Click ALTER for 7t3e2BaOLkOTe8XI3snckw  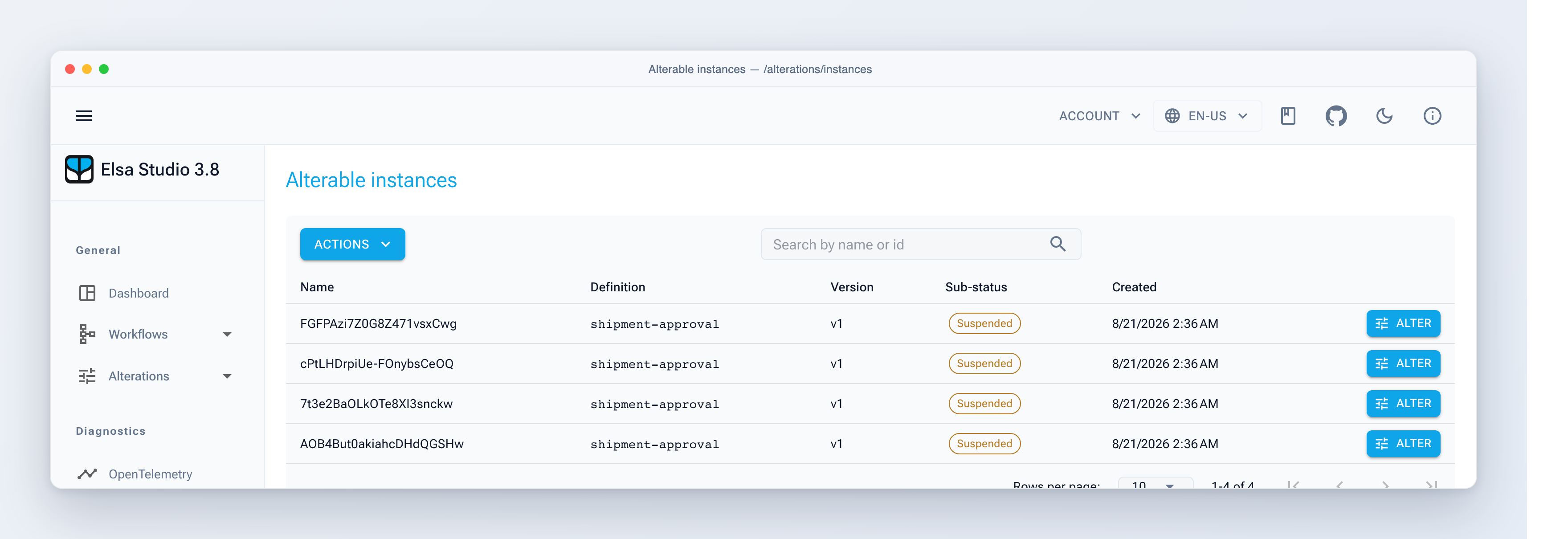pyautogui.click(x=1403, y=403)
